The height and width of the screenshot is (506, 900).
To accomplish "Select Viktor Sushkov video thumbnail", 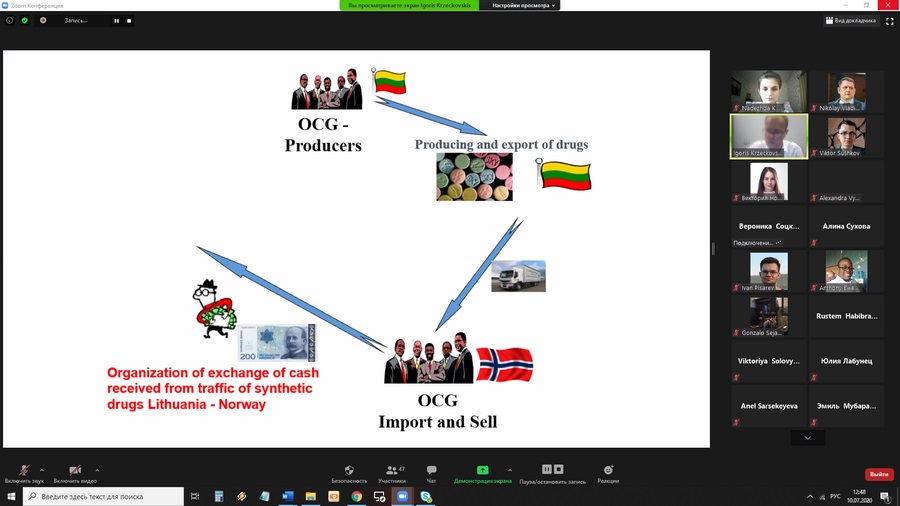I will (x=847, y=137).
